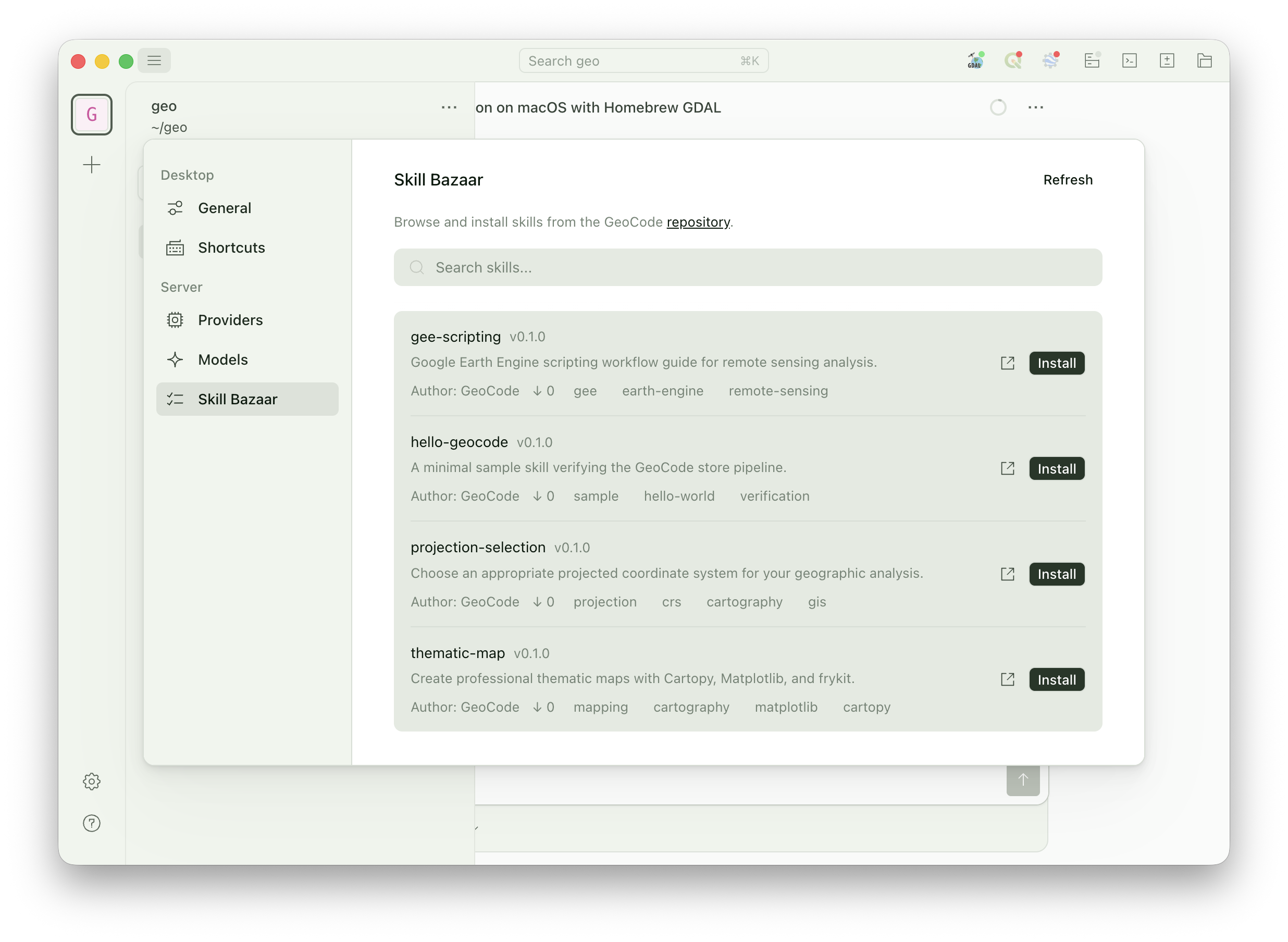
Task: Click the QGIS icon in the toolbar
Action: click(1013, 60)
